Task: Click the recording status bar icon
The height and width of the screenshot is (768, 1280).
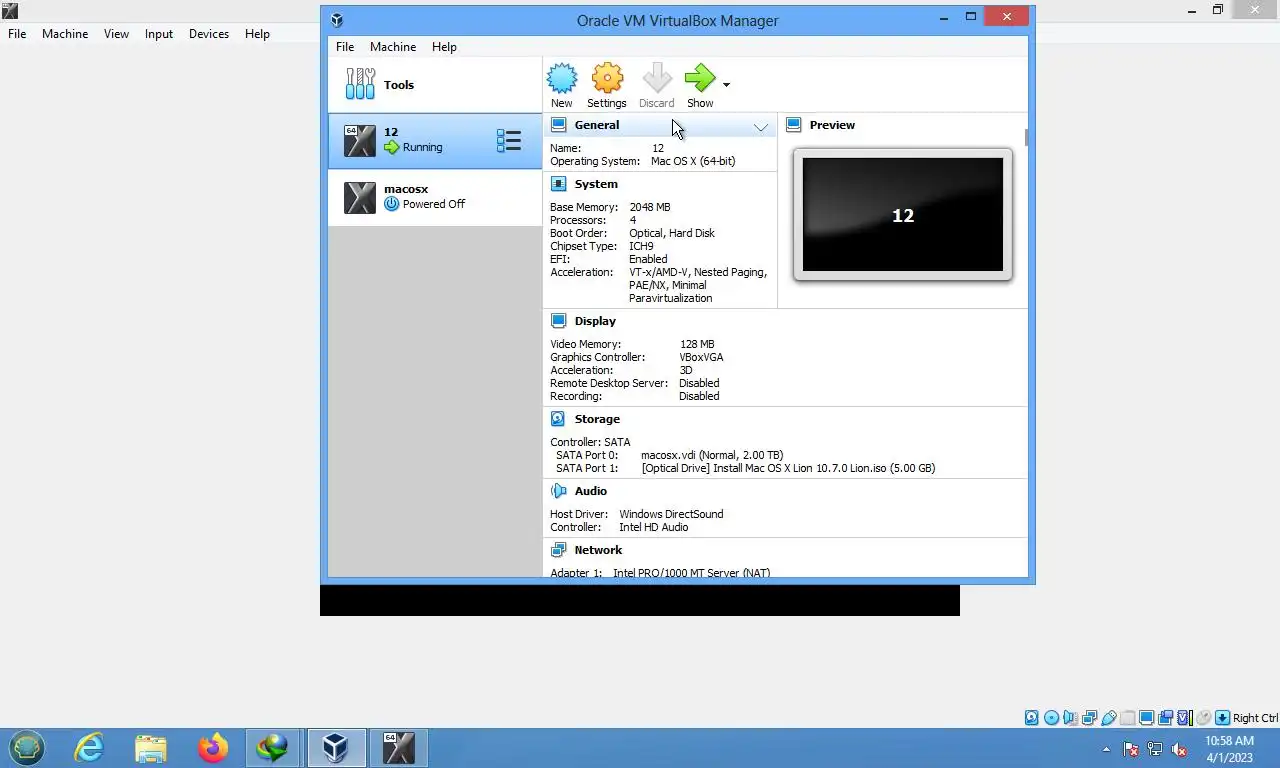Action: pyautogui.click(x=1165, y=718)
